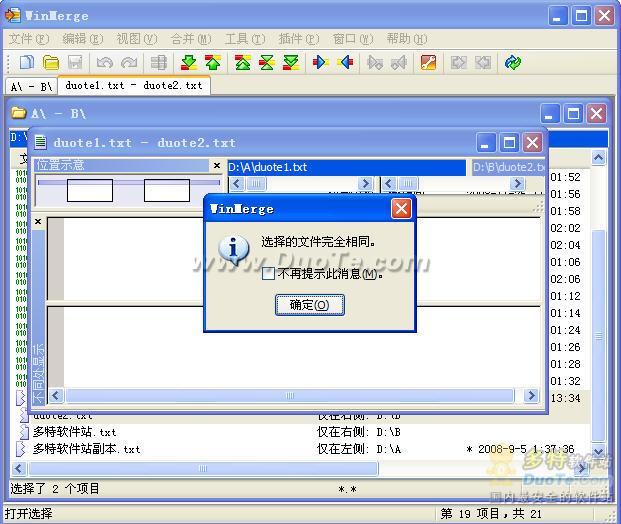Open the 编辑 (Edit) menu
This screenshot has width=621, height=524.
pyautogui.click(x=83, y=39)
